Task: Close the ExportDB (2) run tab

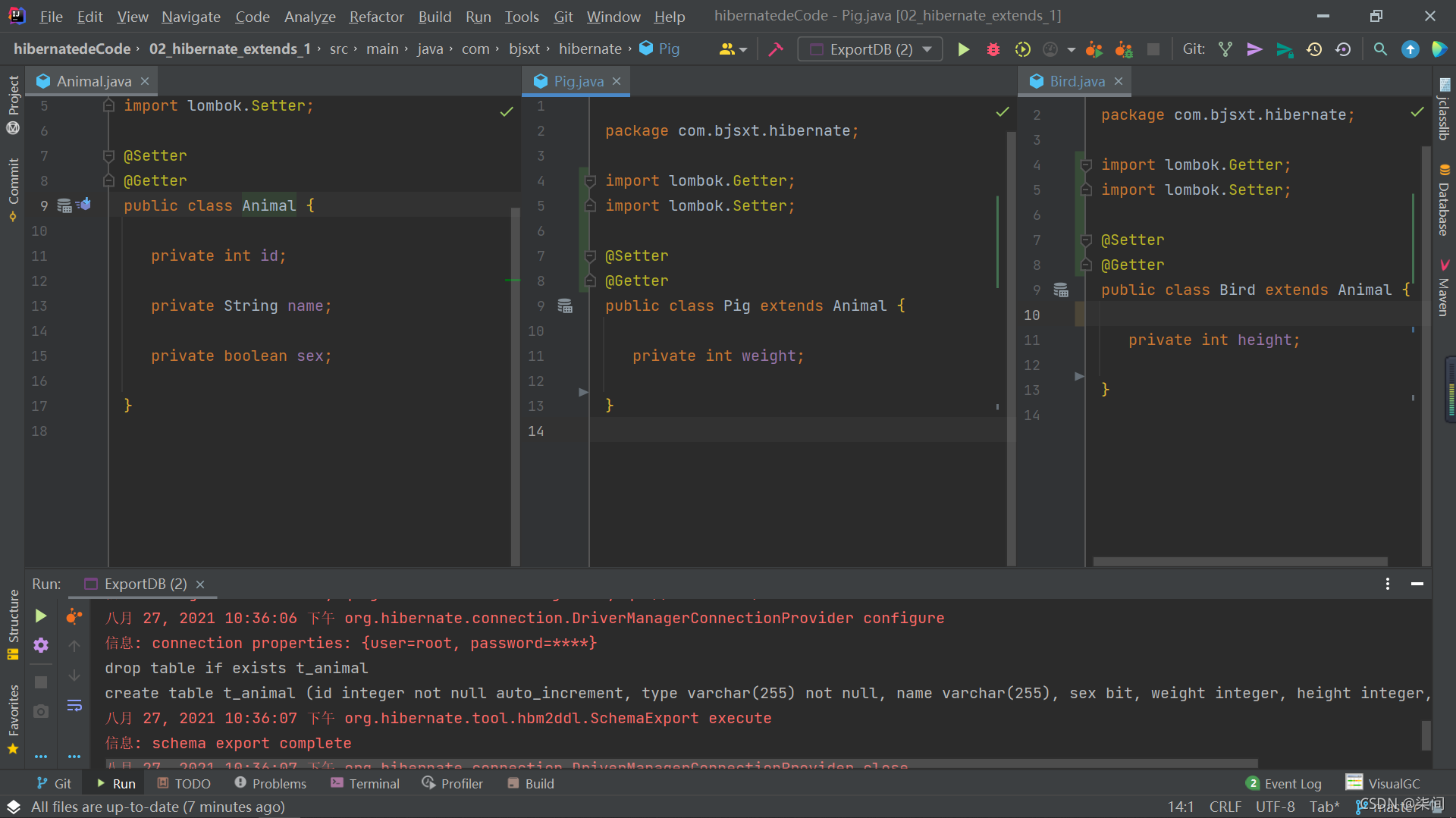Action: point(200,585)
